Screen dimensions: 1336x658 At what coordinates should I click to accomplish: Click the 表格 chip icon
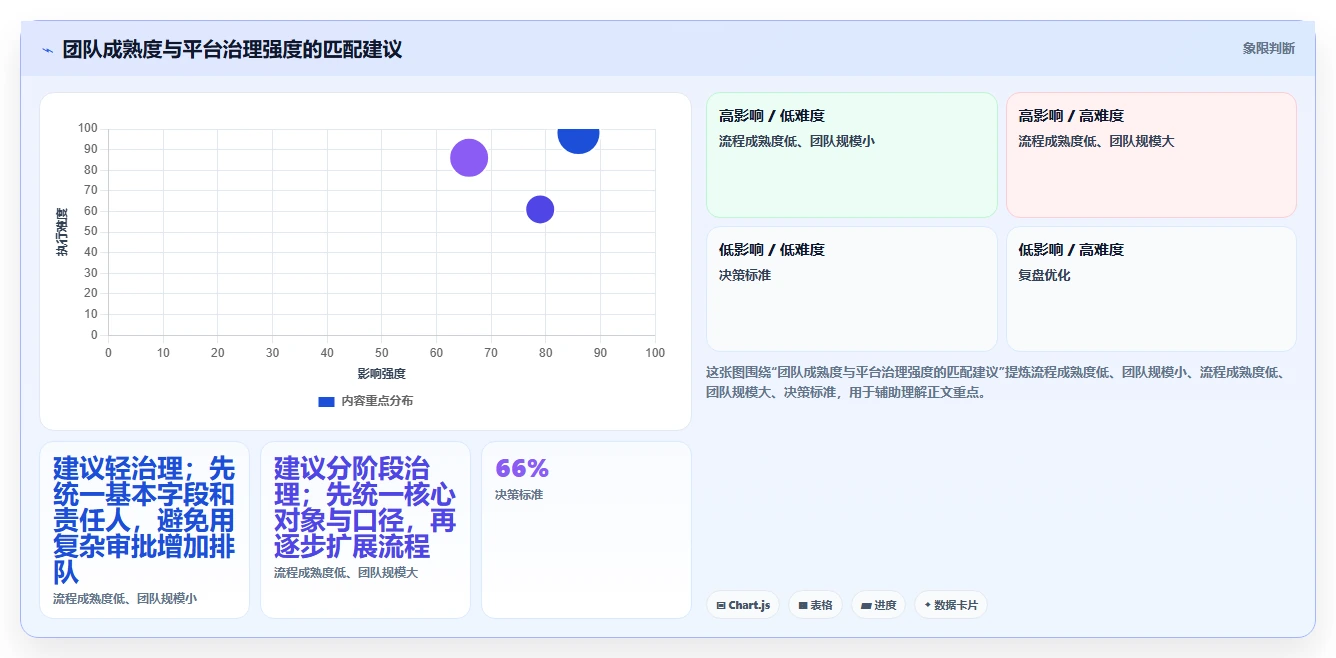tap(803, 606)
